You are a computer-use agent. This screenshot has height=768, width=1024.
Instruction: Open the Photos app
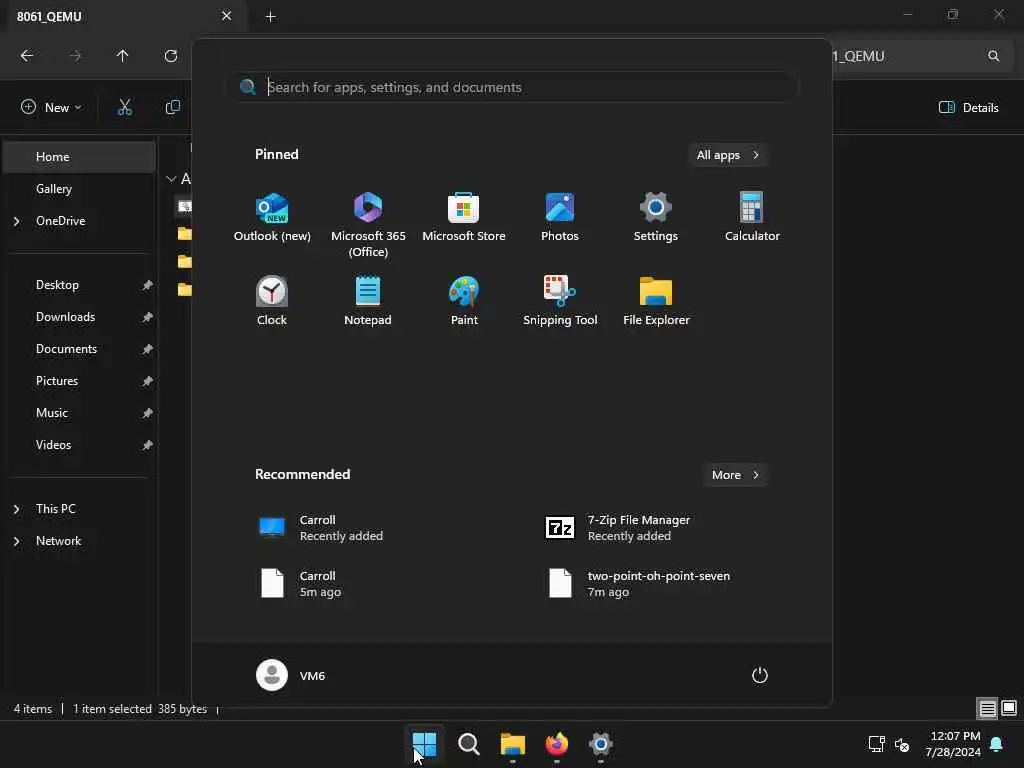(x=560, y=218)
